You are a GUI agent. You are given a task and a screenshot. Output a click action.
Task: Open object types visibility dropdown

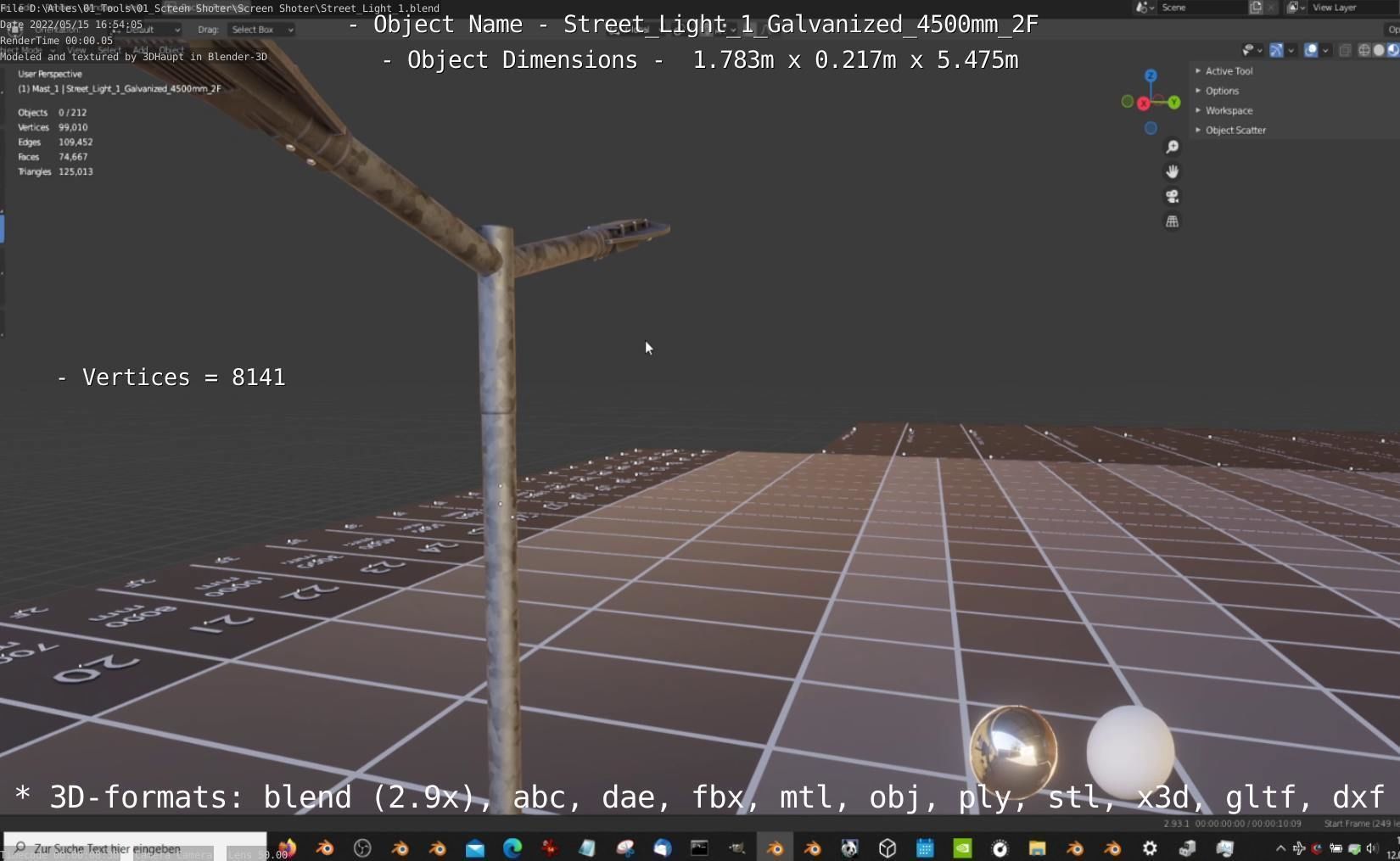[x=1252, y=50]
